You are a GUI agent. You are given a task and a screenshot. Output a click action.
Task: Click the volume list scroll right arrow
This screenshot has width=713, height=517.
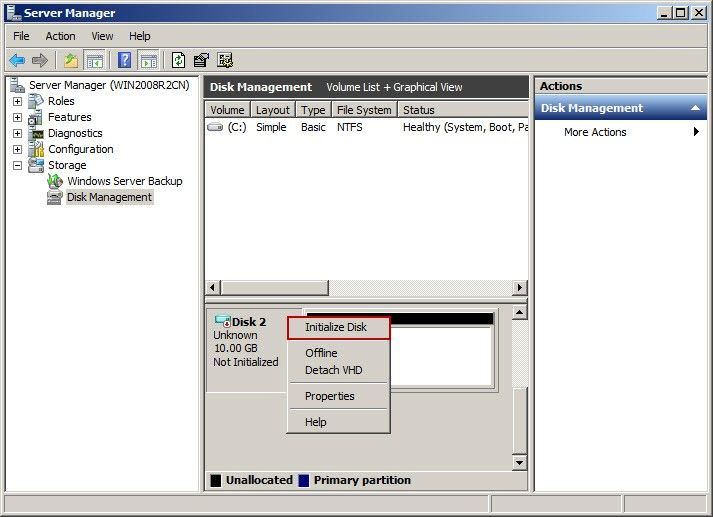click(x=520, y=288)
